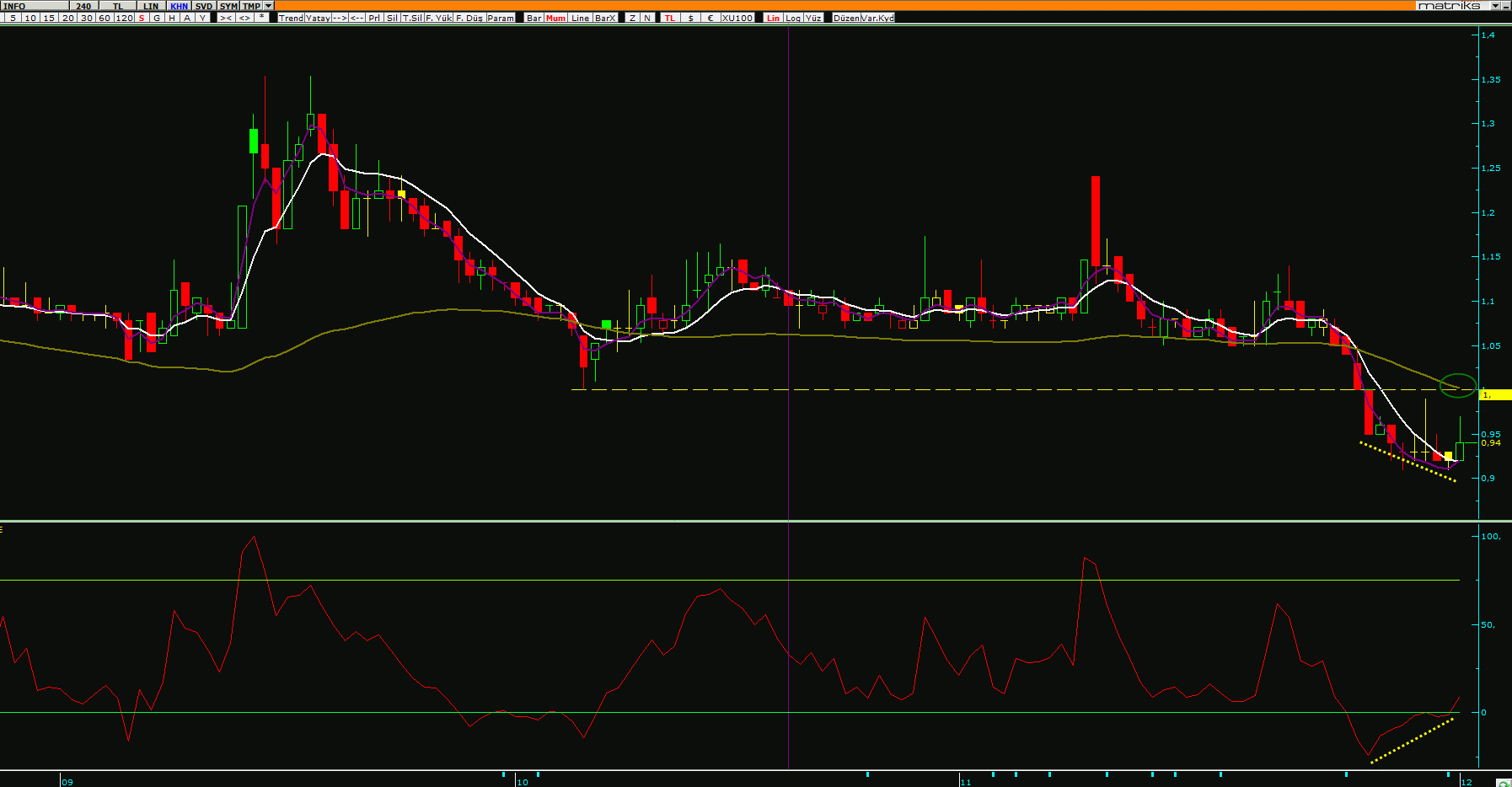
Task: Click the right arrow '-->' drawing tool
Action: 340,18
